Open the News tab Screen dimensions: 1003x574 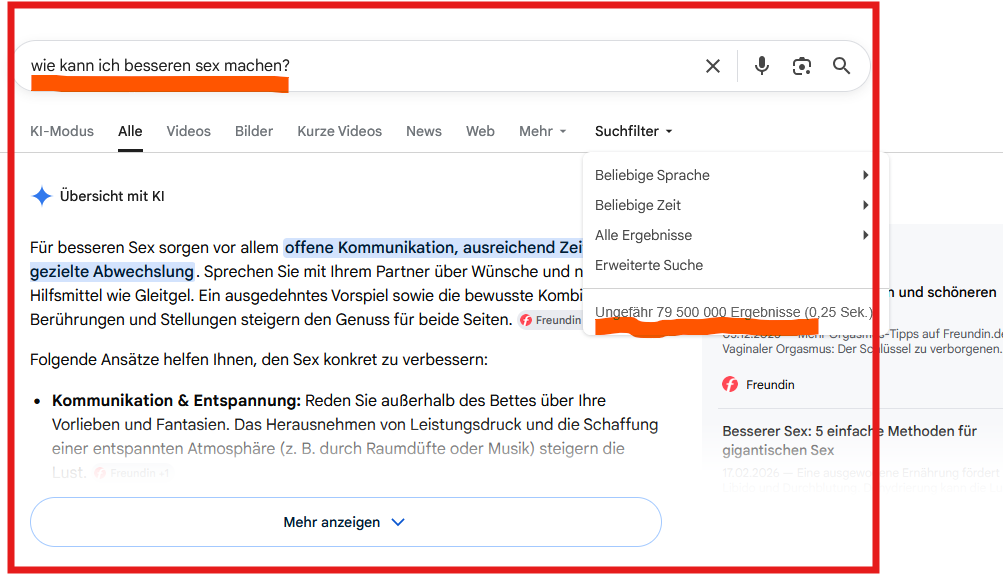423,131
